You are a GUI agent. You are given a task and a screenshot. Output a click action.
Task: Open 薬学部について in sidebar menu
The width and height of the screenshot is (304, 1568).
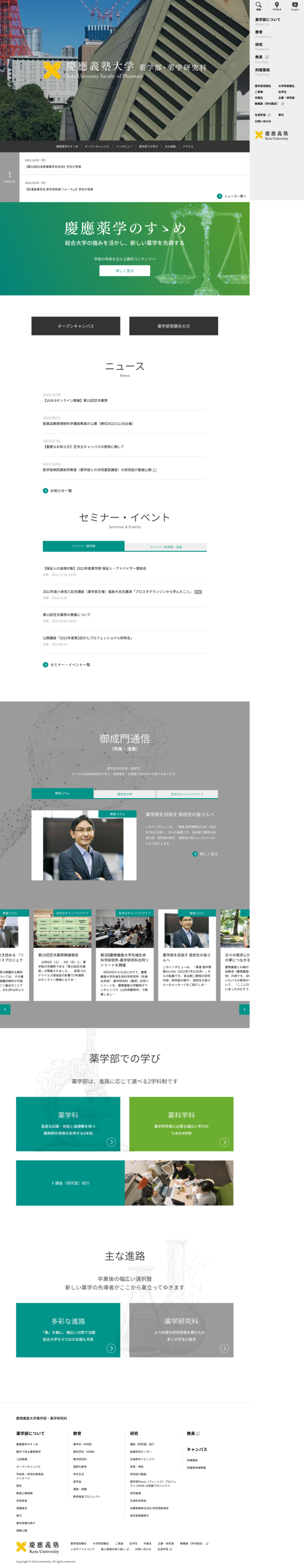point(268,21)
